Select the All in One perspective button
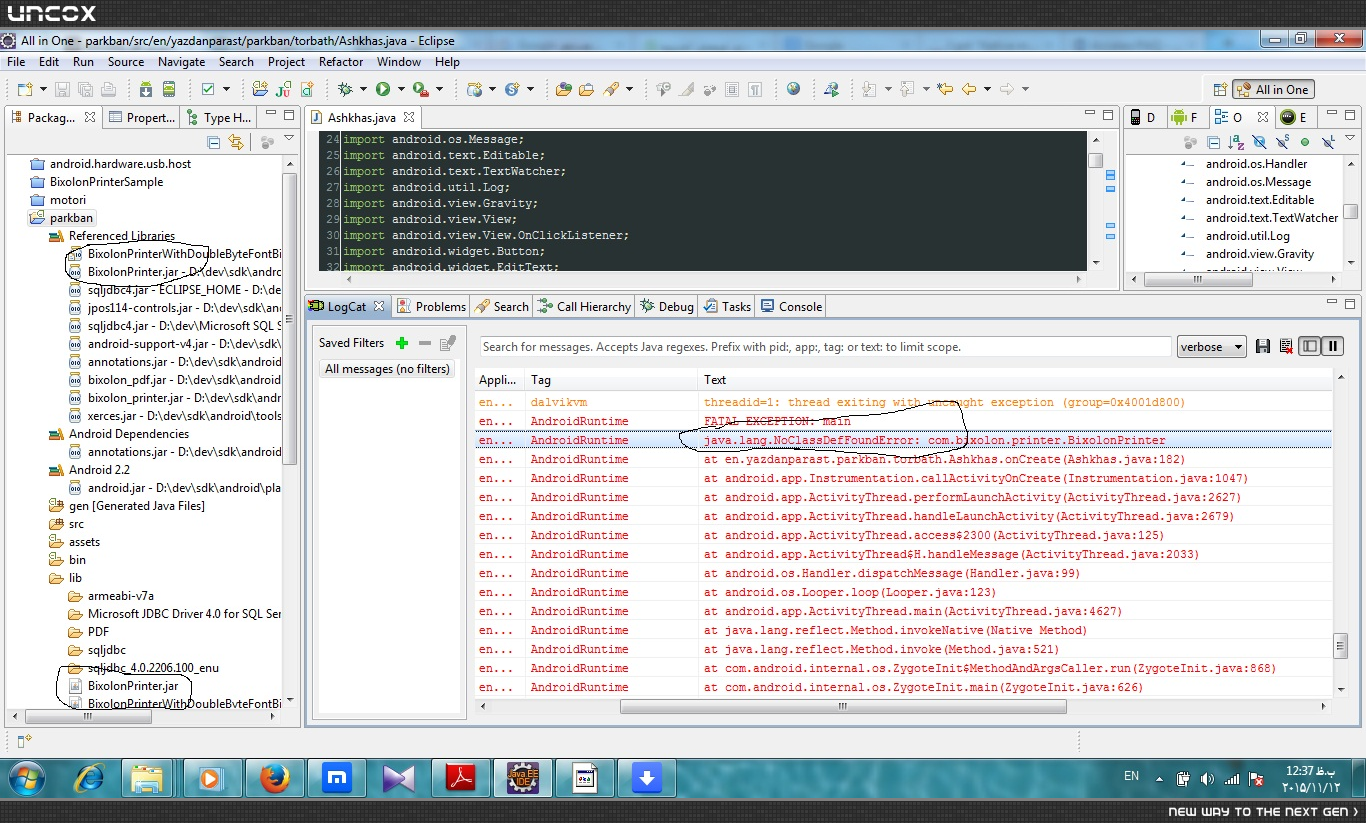1366x823 pixels. pos(1273,90)
